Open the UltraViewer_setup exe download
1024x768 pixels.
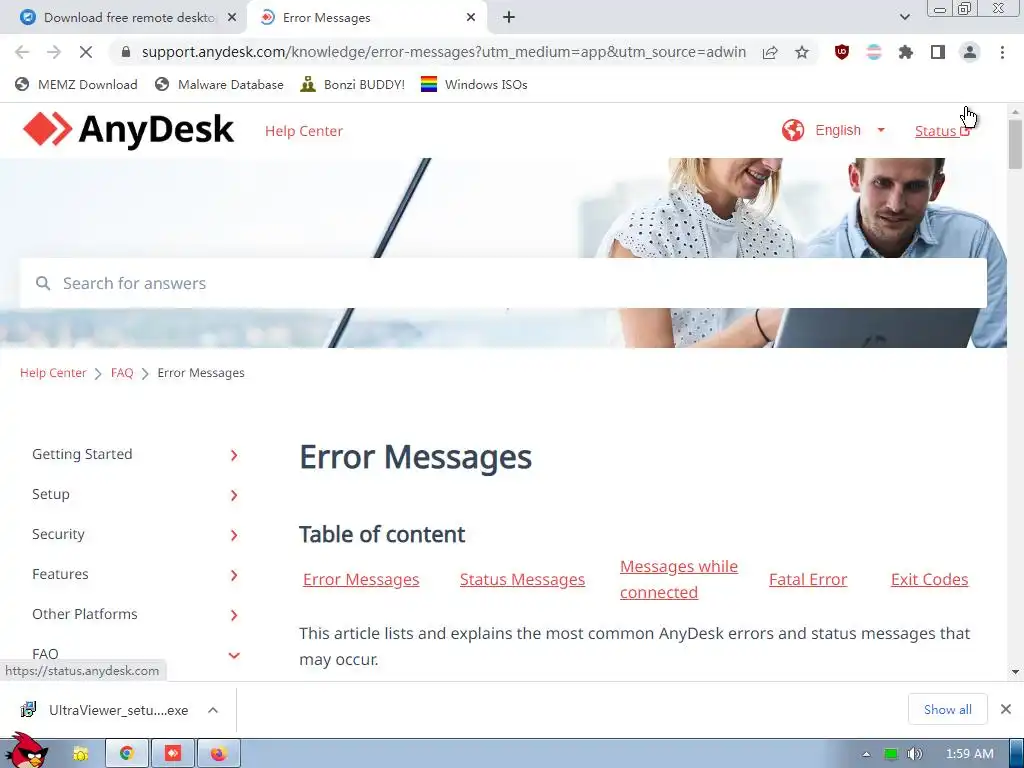point(104,710)
